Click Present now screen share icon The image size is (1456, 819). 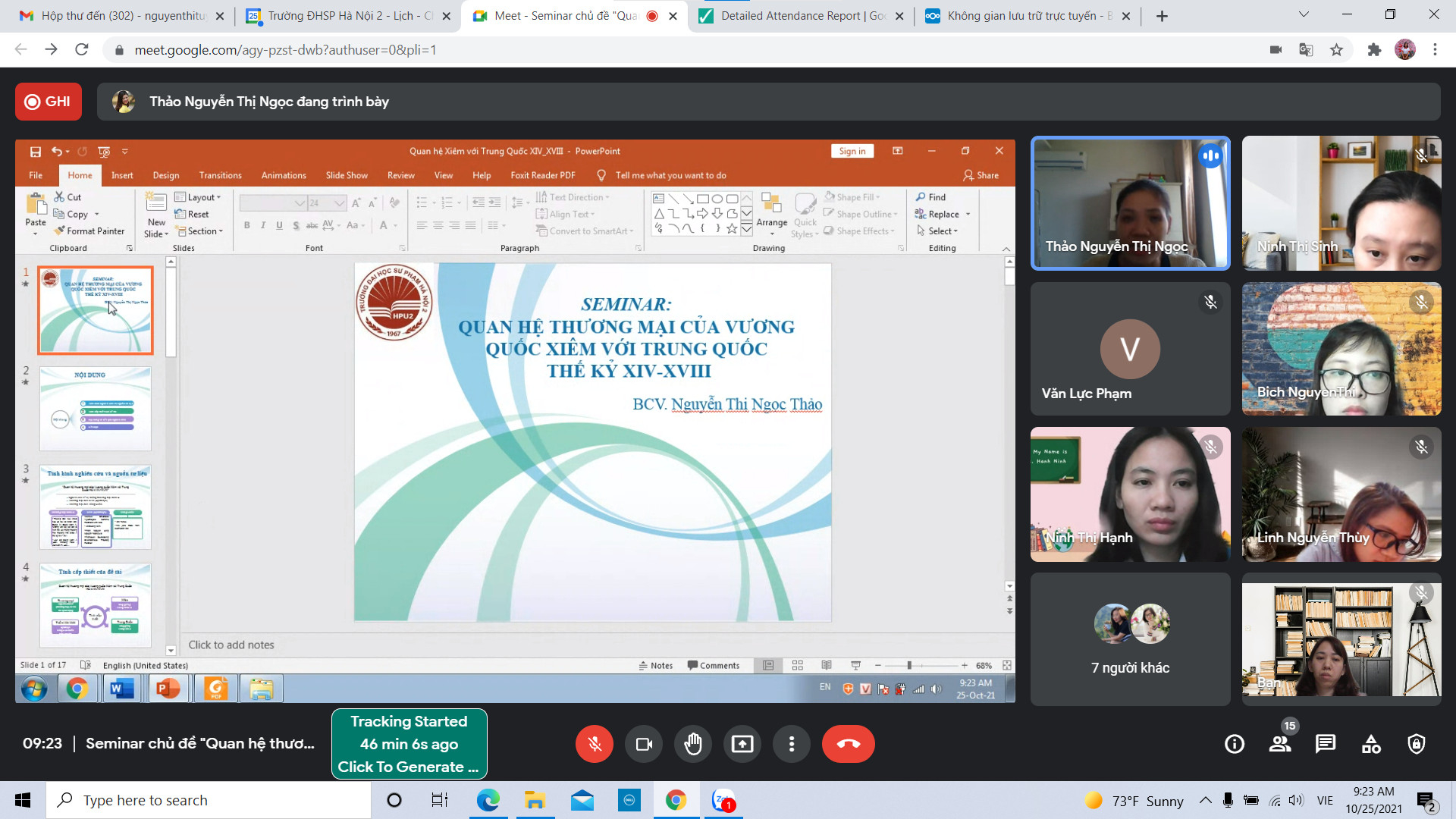(742, 744)
